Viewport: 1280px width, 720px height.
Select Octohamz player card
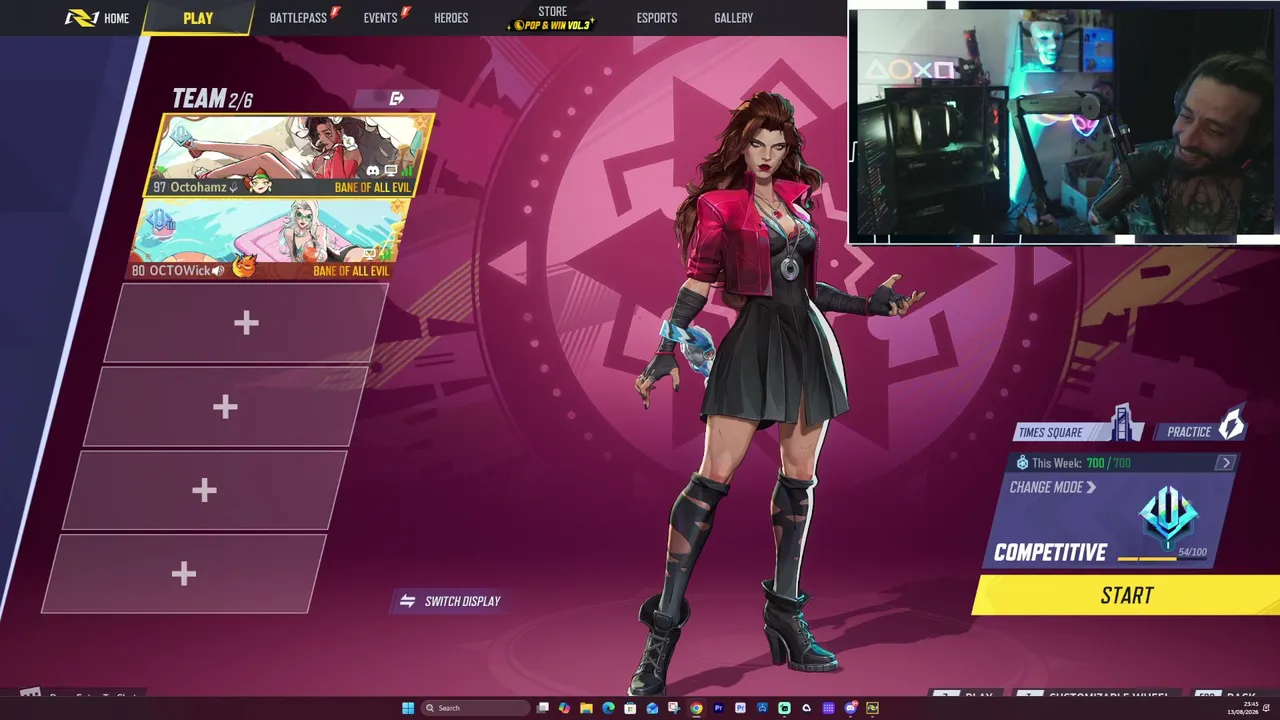(291, 156)
